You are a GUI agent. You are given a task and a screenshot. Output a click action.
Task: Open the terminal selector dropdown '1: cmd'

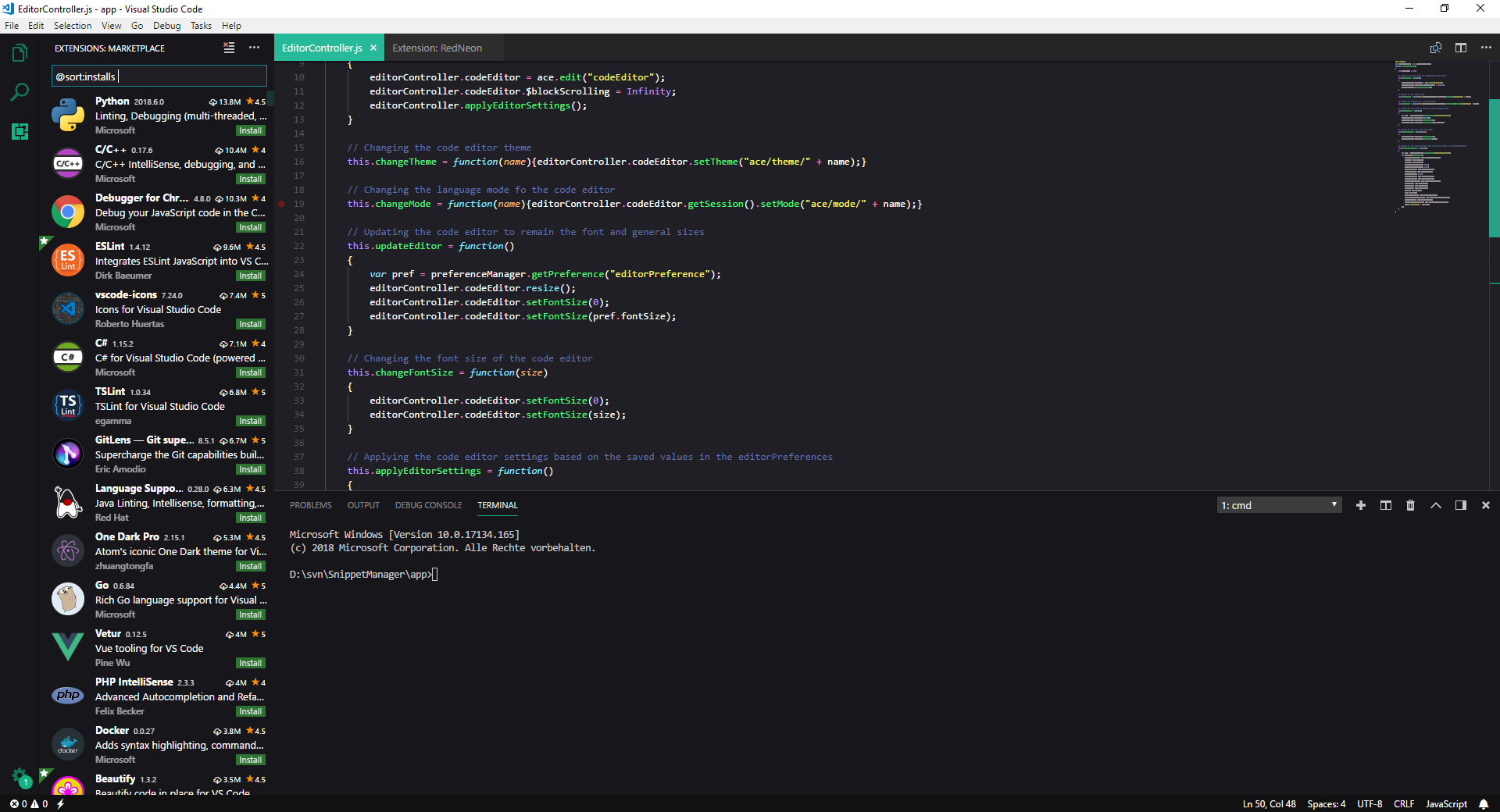(1279, 505)
